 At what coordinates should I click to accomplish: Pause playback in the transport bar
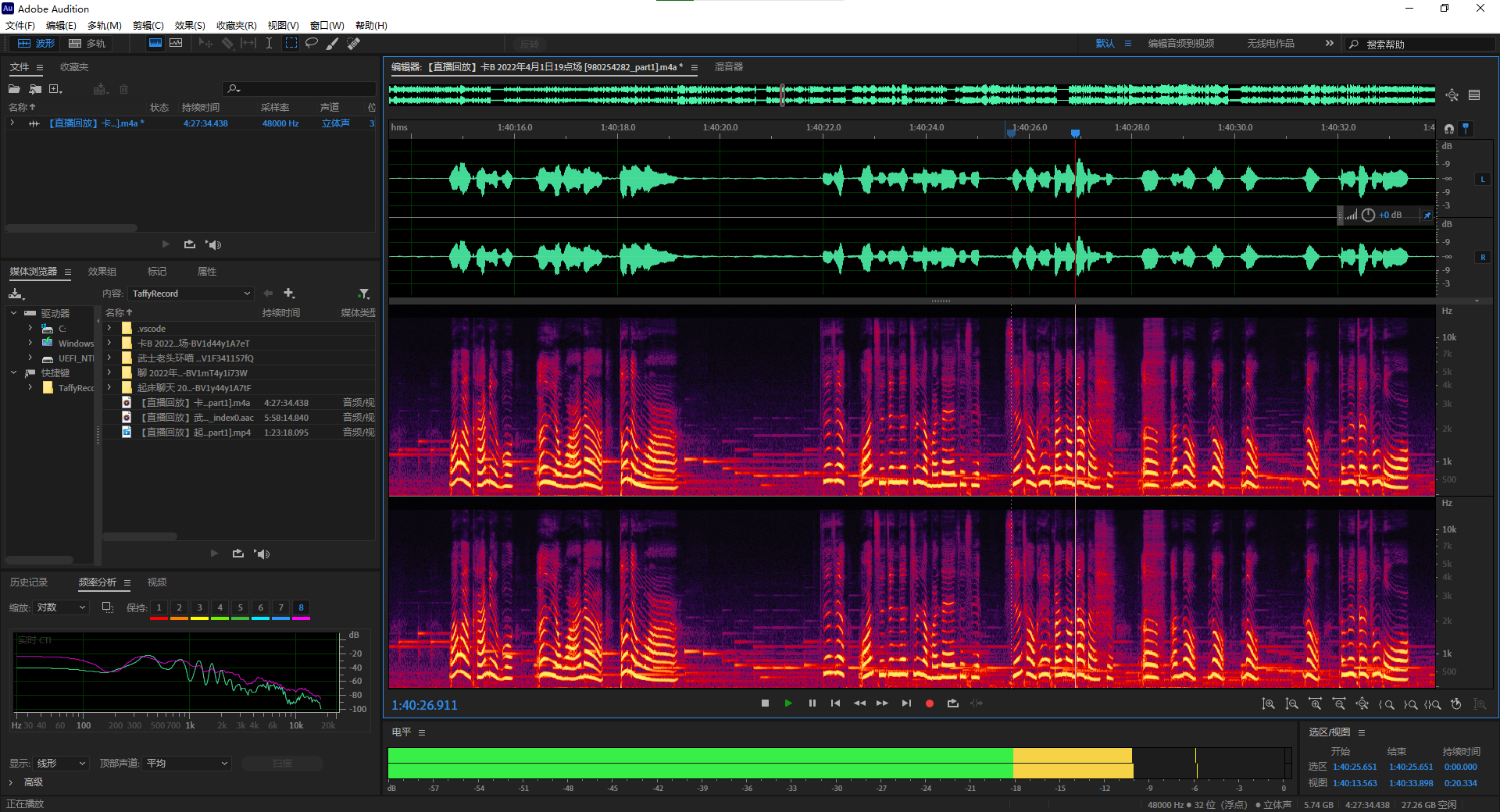click(812, 703)
